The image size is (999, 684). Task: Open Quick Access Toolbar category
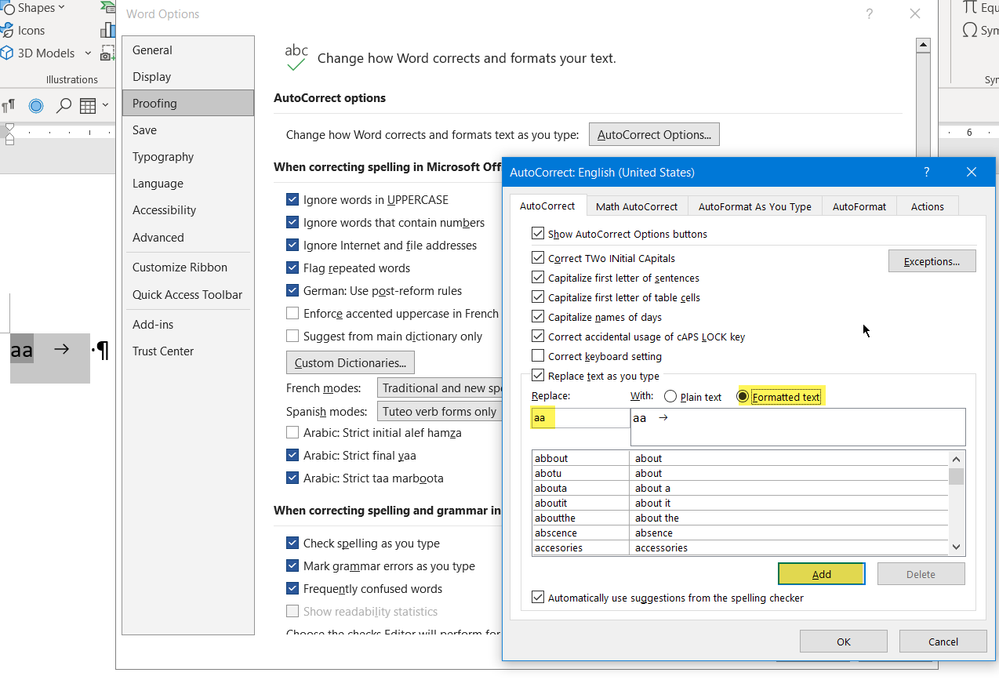point(188,295)
